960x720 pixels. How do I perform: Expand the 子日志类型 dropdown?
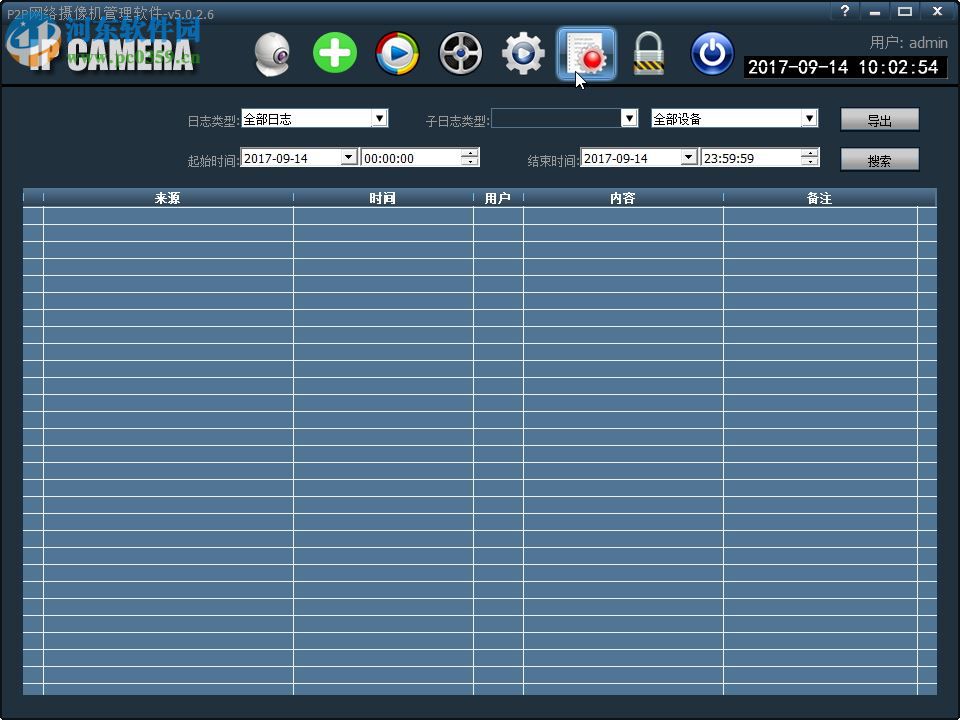pyautogui.click(x=629, y=118)
